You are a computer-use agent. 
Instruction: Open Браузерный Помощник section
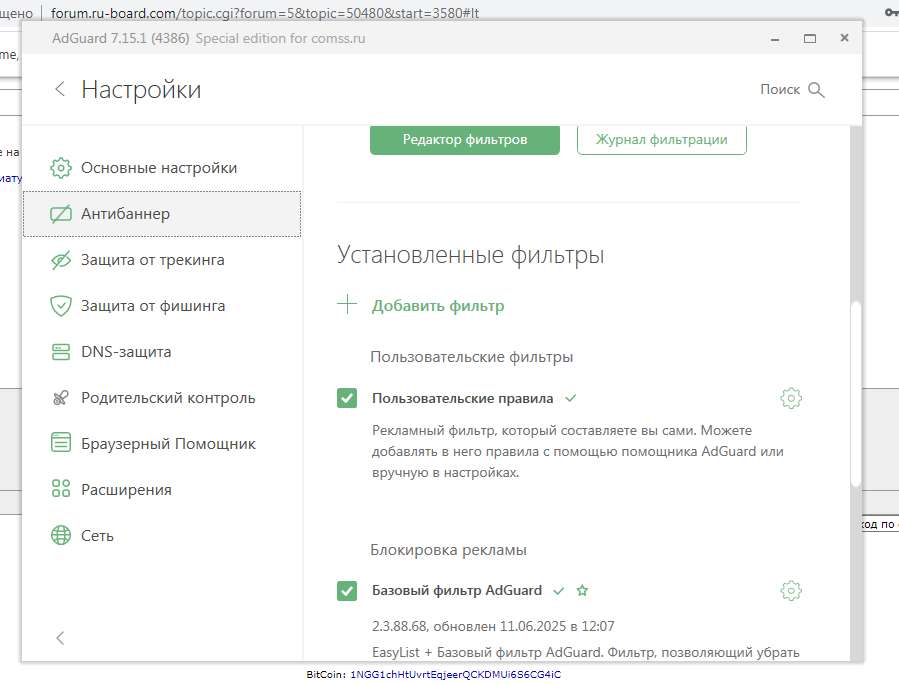[x=162, y=443]
